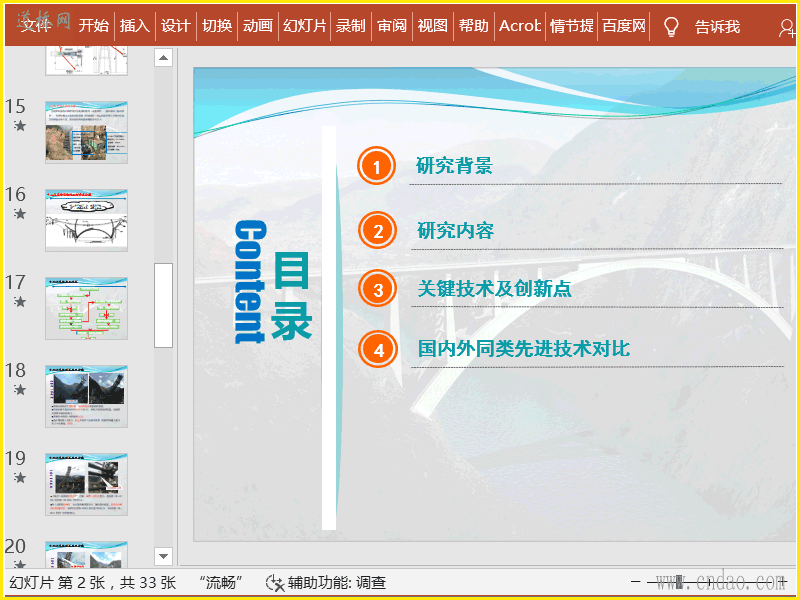
Task: Click the zoom out minus button
Action: tap(636, 581)
